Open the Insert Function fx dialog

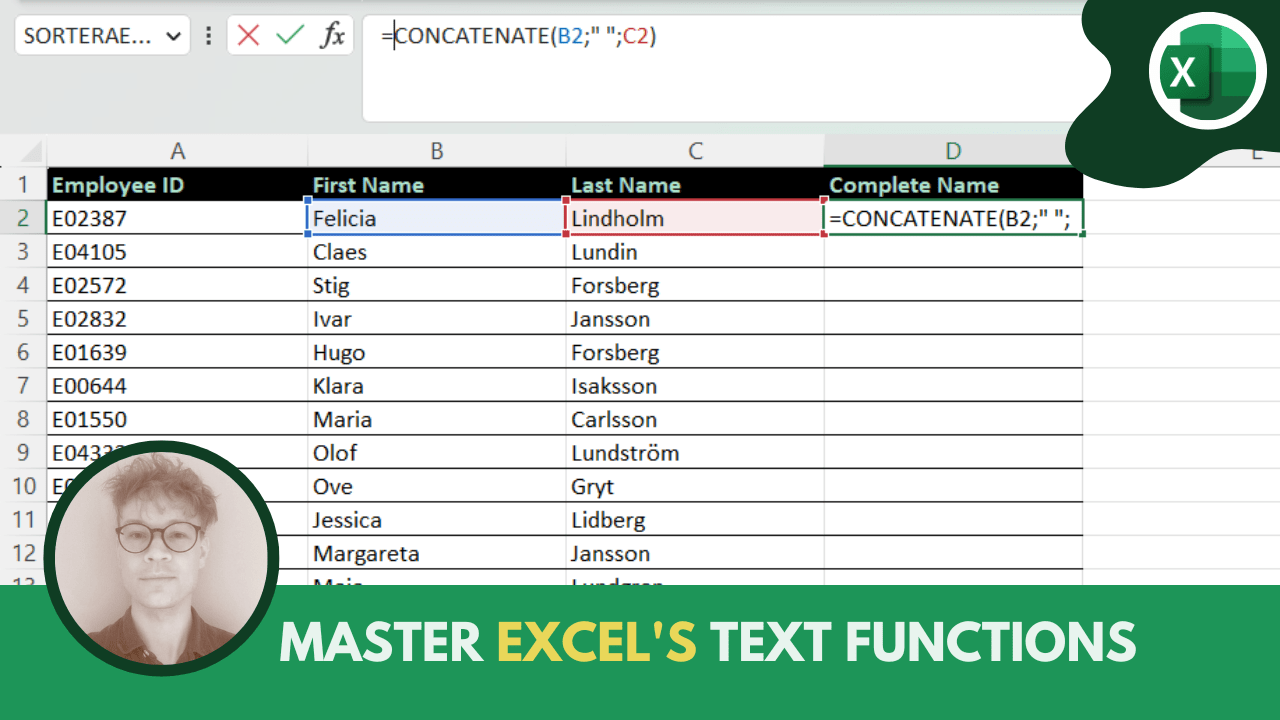(332, 36)
